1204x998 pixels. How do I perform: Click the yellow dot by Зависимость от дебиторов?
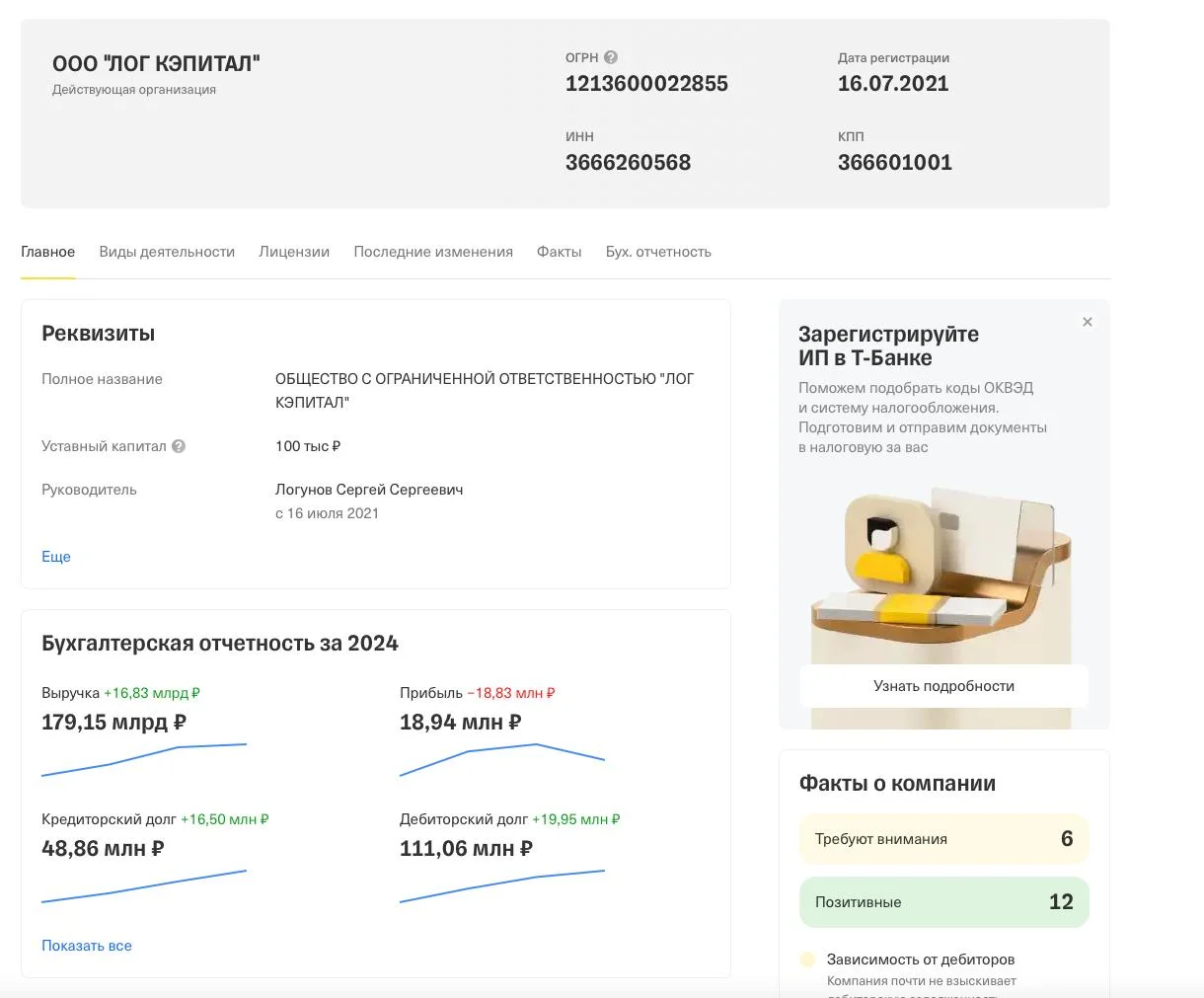click(x=807, y=960)
